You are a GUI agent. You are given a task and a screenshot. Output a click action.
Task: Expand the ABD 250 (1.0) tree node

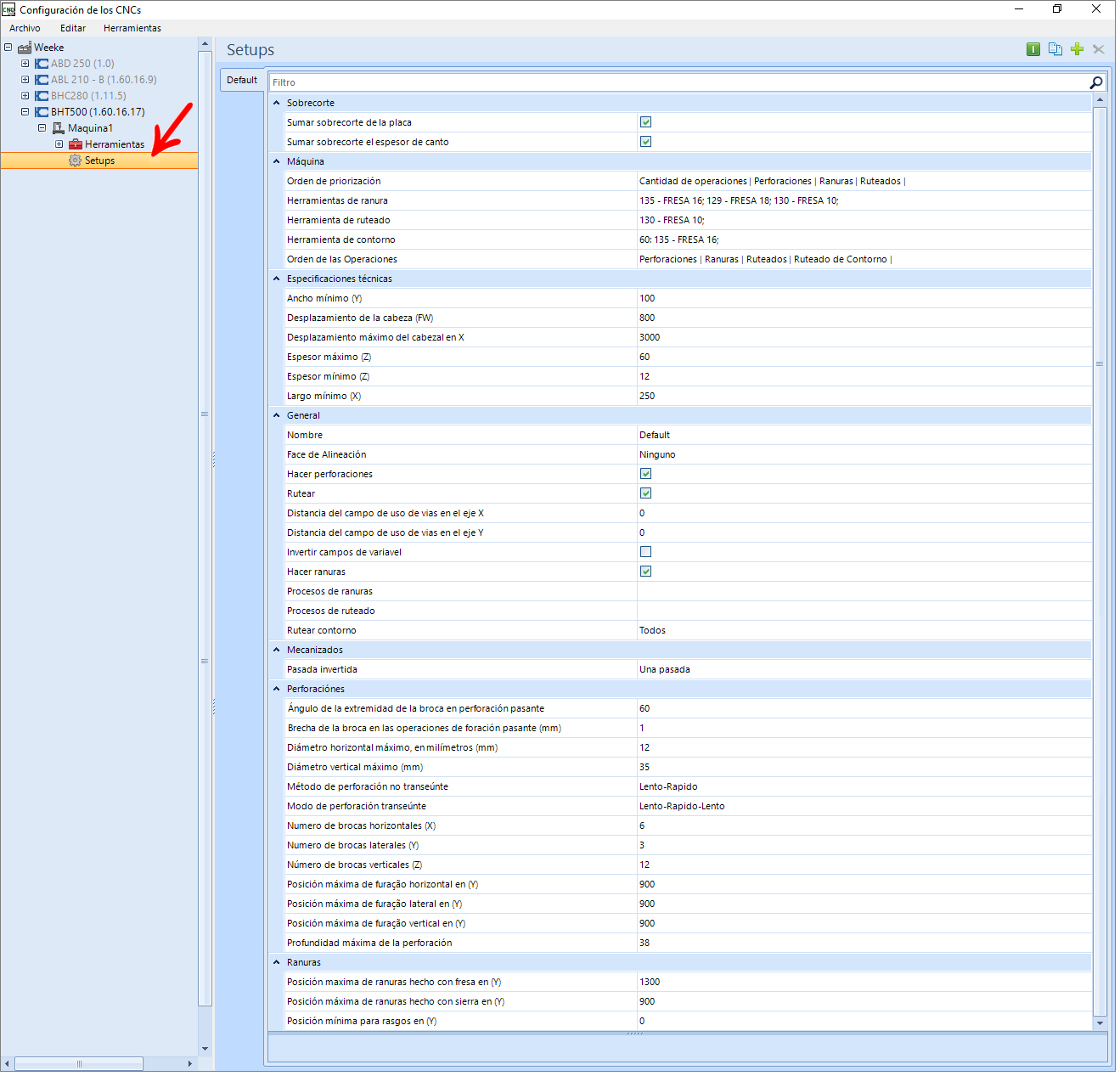tap(25, 64)
